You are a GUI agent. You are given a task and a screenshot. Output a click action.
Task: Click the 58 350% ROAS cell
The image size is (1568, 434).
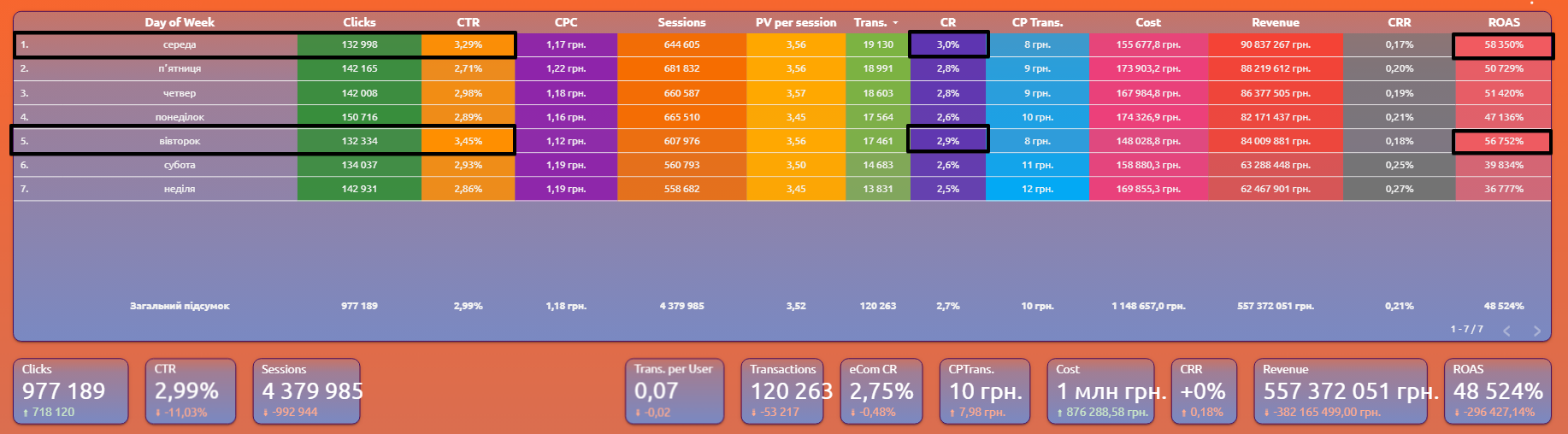pyautogui.click(x=1503, y=44)
